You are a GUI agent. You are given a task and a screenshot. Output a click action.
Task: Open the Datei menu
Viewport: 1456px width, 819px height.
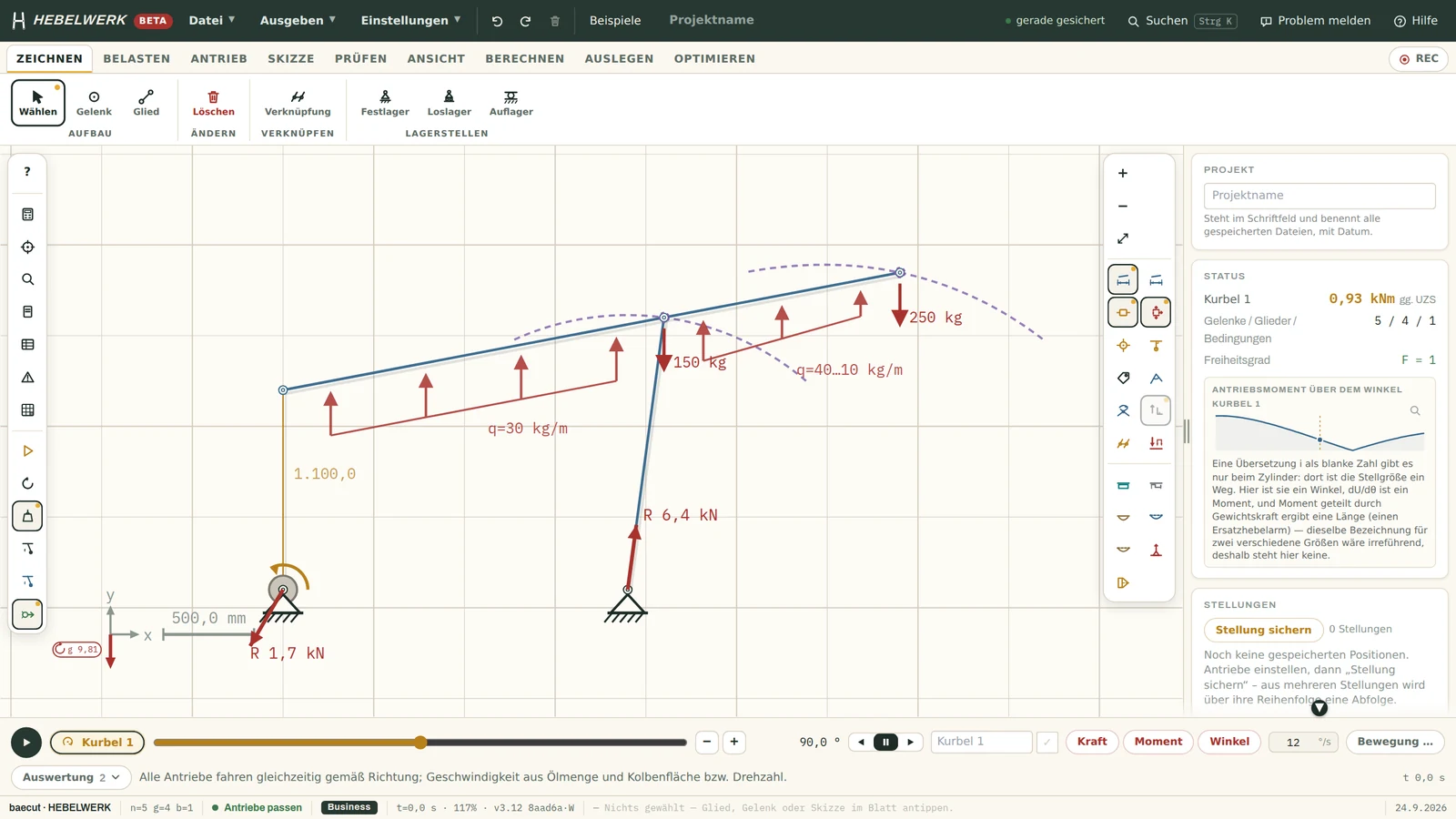pyautogui.click(x=212, y=20)
